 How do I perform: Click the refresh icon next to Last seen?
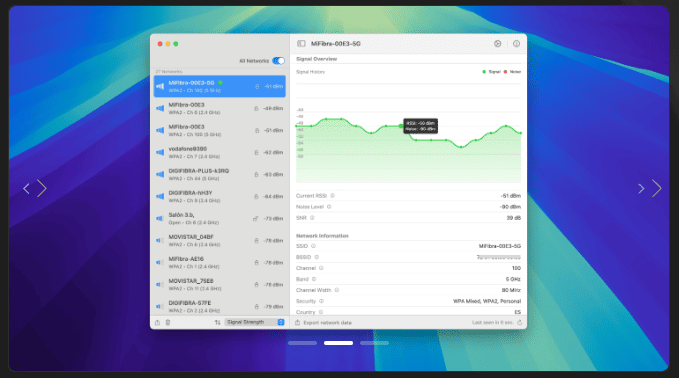520,323
